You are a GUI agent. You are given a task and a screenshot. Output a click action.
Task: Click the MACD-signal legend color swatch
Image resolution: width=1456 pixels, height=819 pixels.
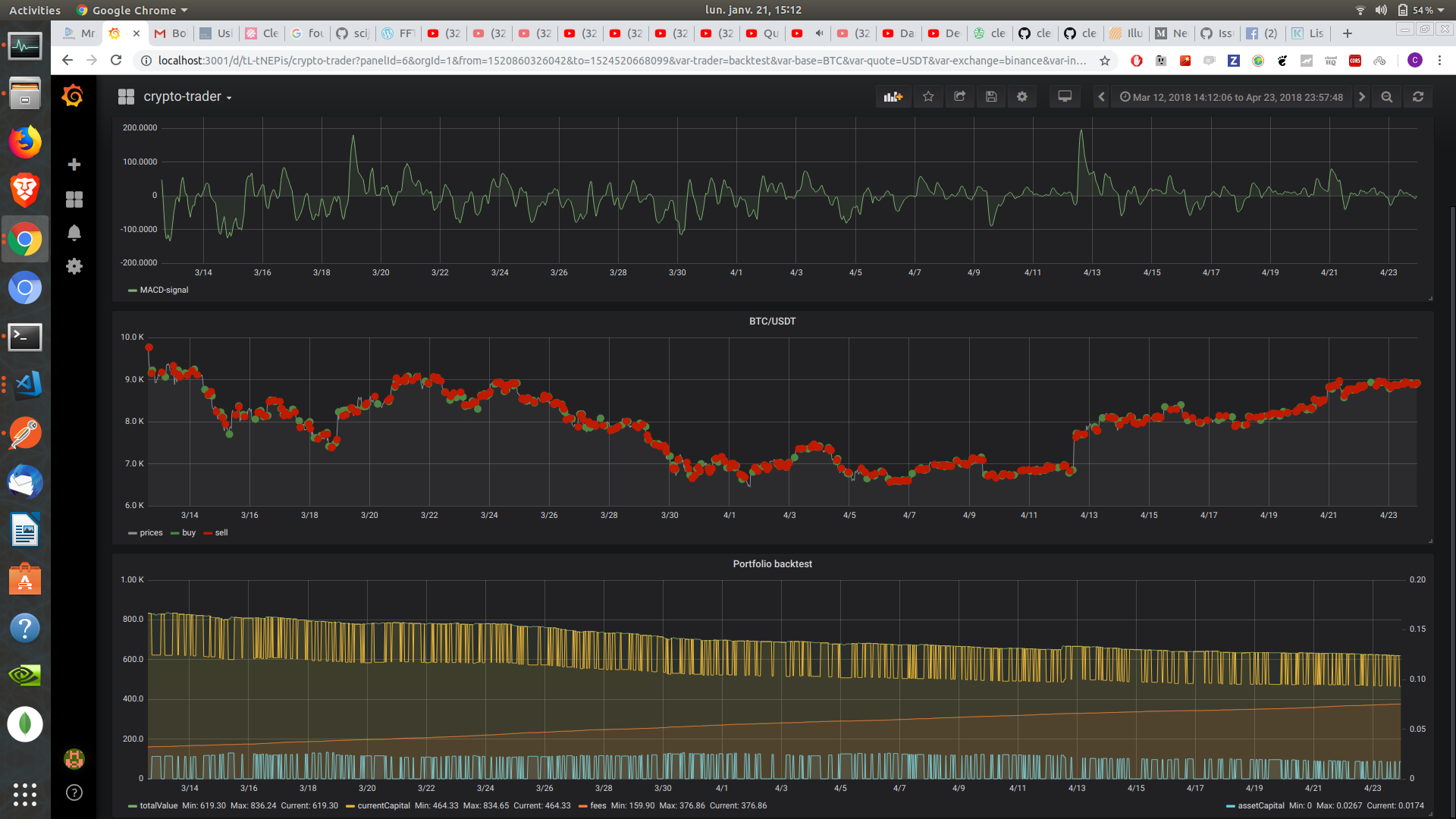tap(133, 290)
